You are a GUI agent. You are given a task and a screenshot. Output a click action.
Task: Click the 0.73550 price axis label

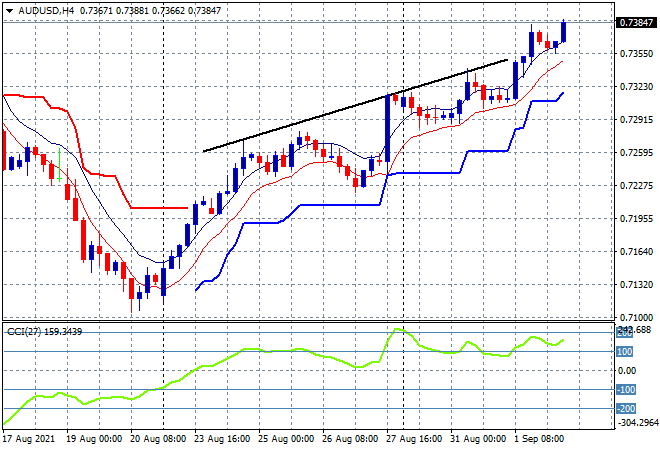click(636, 53)
